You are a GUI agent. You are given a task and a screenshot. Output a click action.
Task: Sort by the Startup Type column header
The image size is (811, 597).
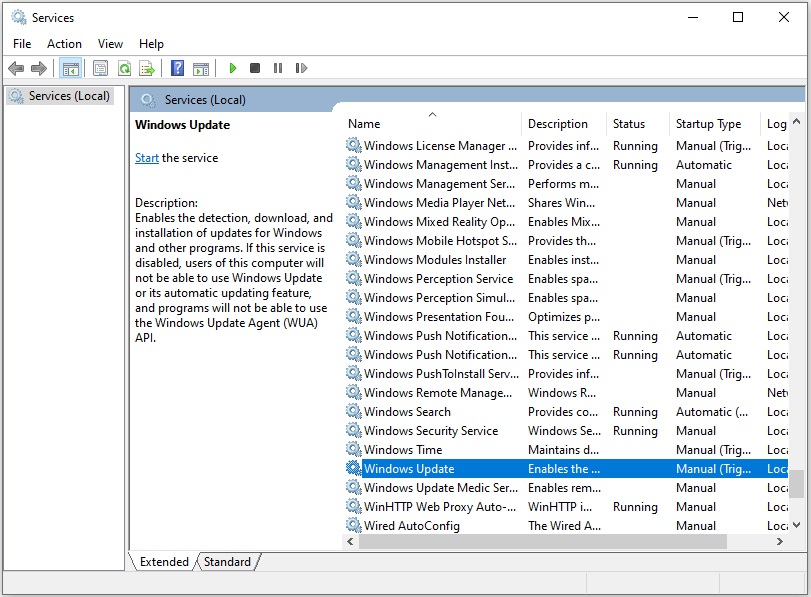tap(715, 124)
